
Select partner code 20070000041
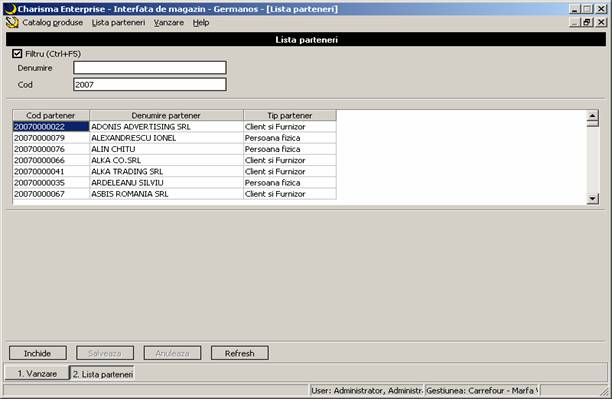(51, 171)
